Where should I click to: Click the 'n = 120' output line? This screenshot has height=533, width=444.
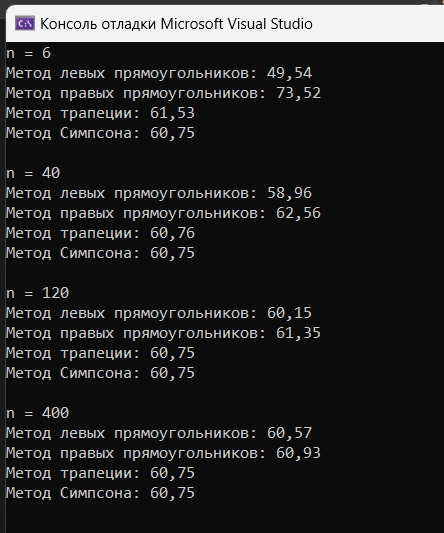pos(37,293)
